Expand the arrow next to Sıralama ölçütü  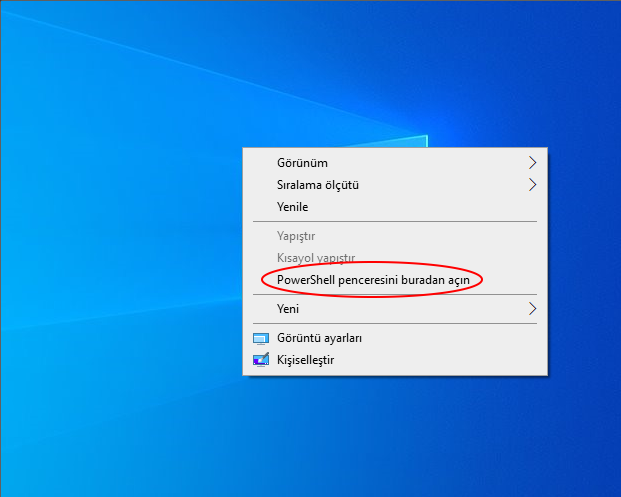pos(533,185)
